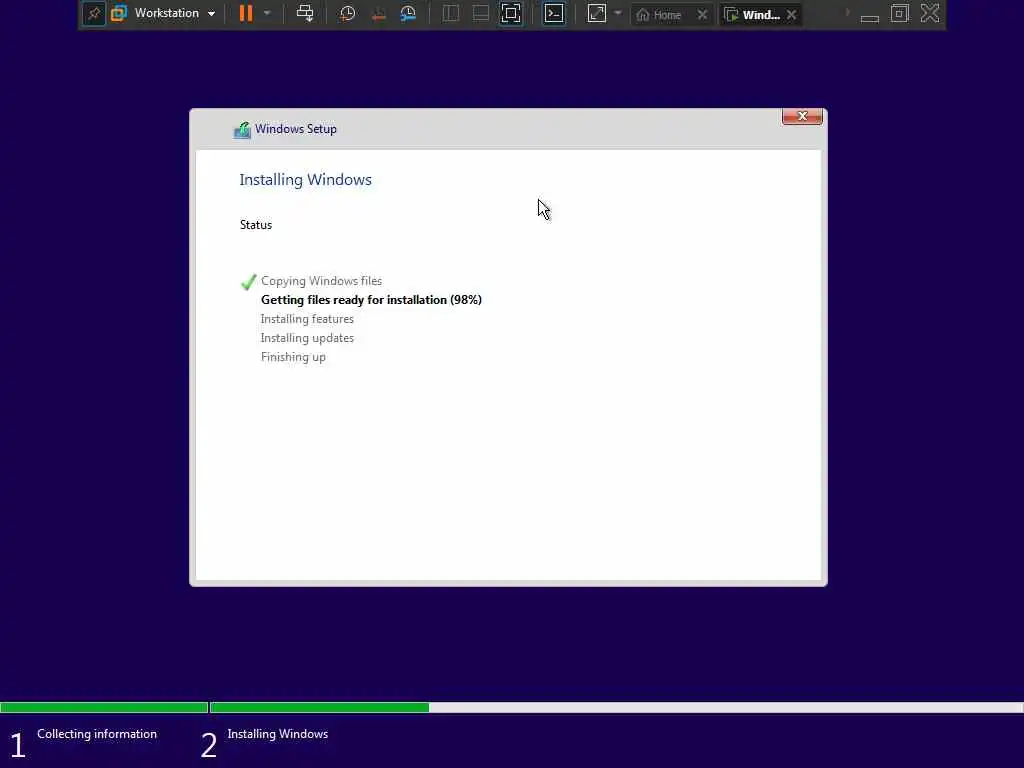Click the 'Installing updates' step
Screen dimensions: 1024x768
(x=307, y=338)
